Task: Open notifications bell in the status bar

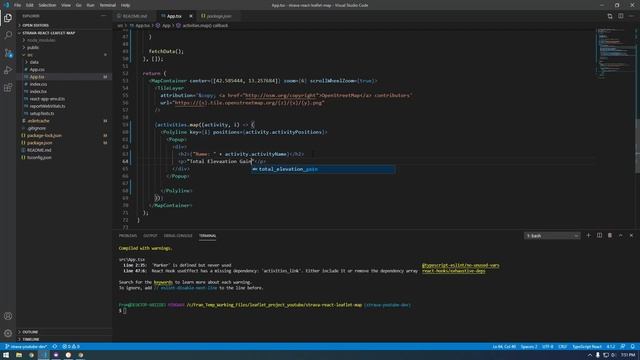Action: click(x=632, y=347)
